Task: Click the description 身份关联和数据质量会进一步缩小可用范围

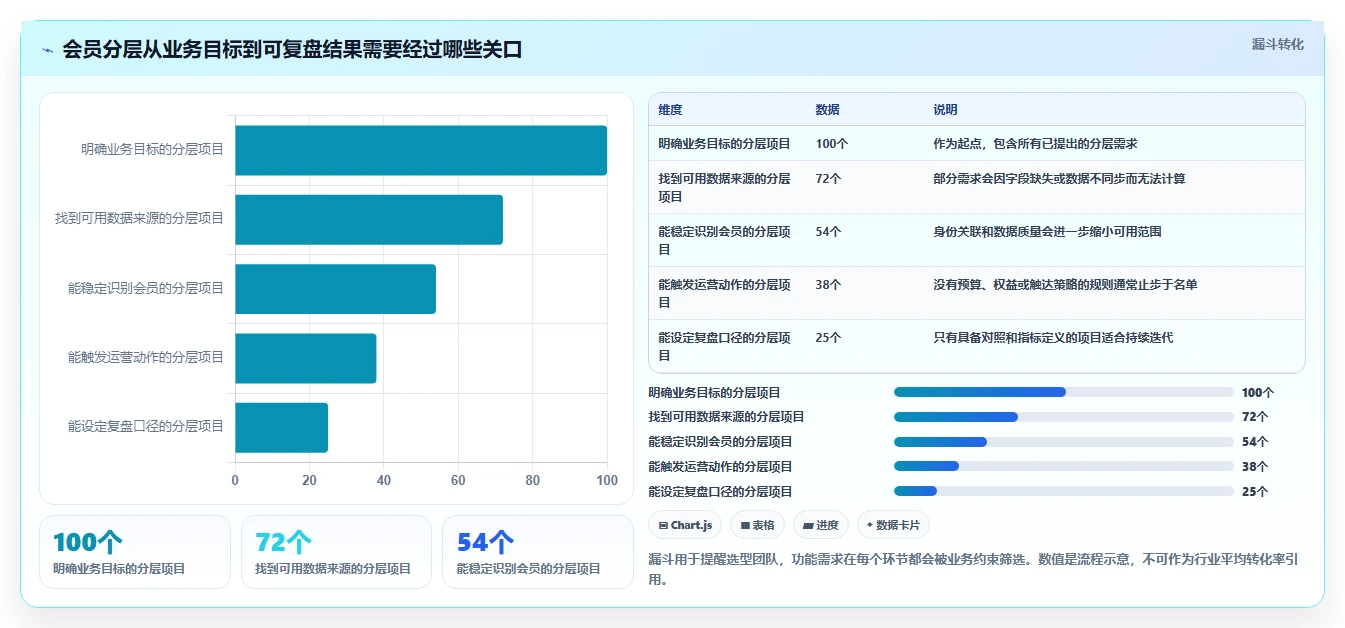Action: click(1047, 232)
